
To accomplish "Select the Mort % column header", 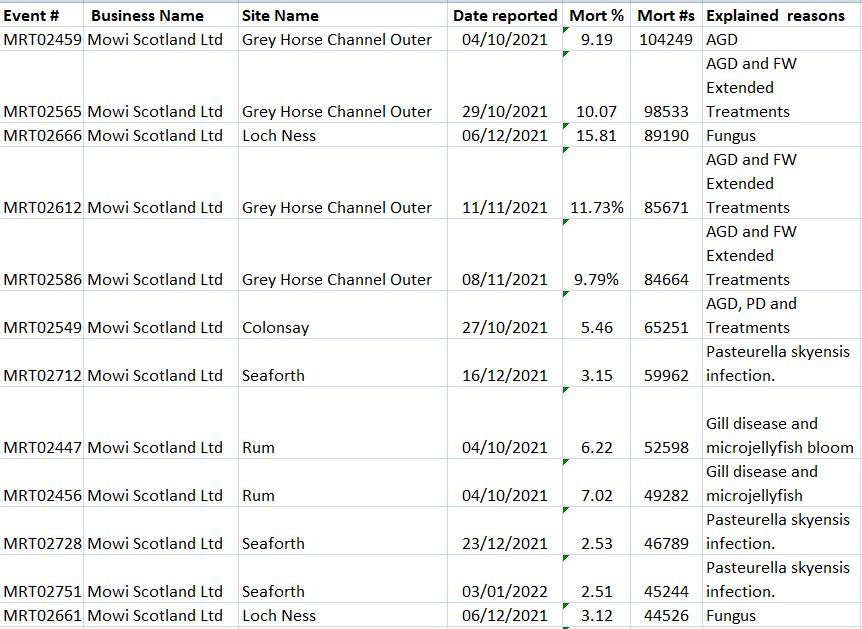I will (x=596, y=15).
